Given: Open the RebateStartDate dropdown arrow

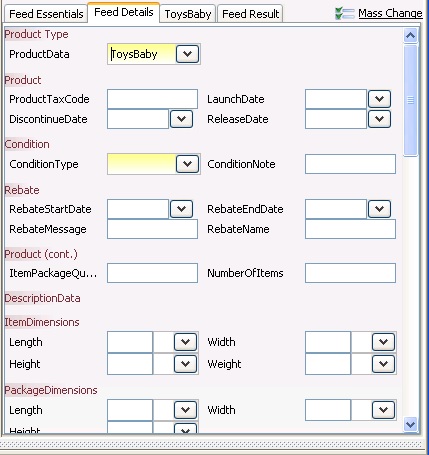Looking at the screenshot, I should (181, 209).
